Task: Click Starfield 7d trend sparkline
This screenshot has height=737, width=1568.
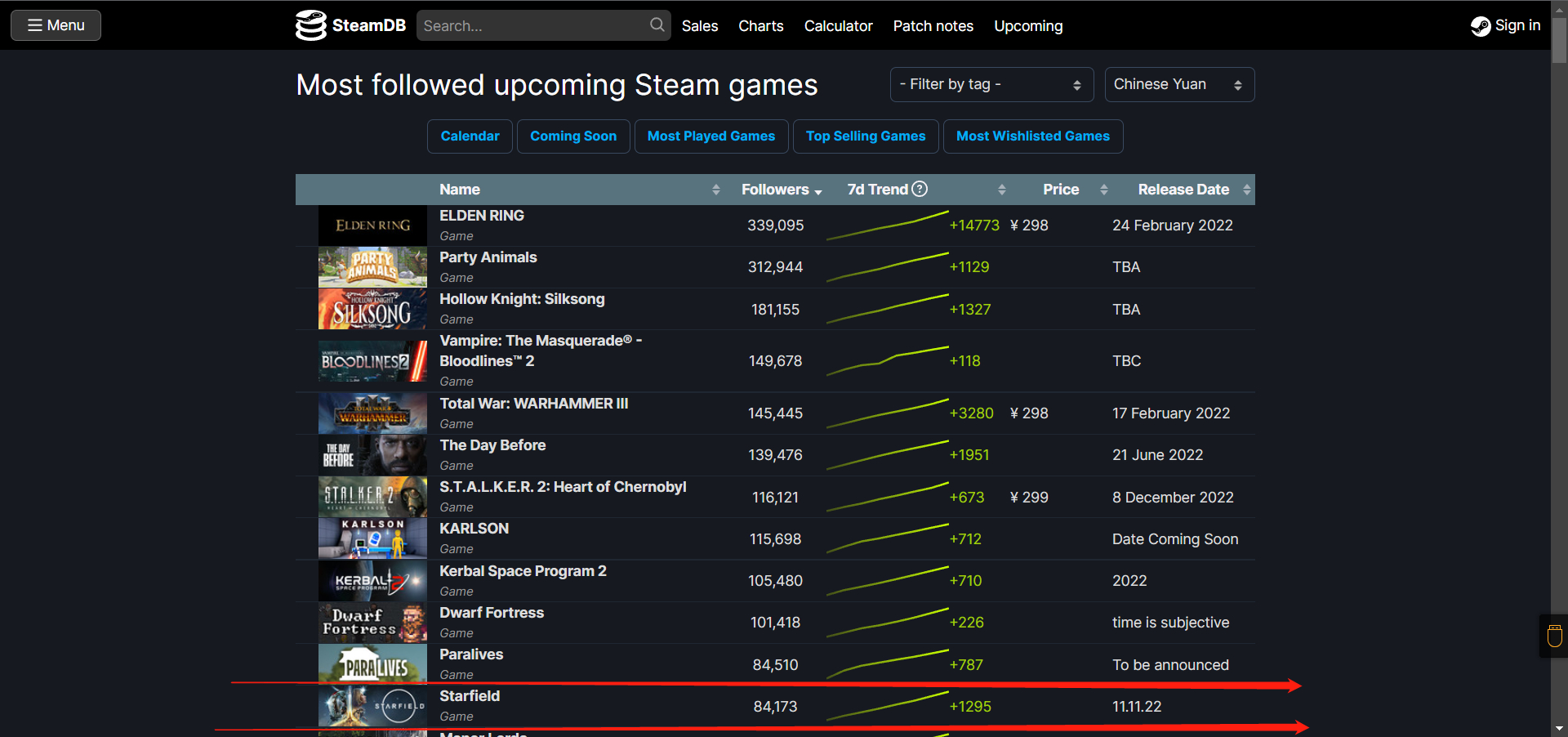Action: pos(887,706)
